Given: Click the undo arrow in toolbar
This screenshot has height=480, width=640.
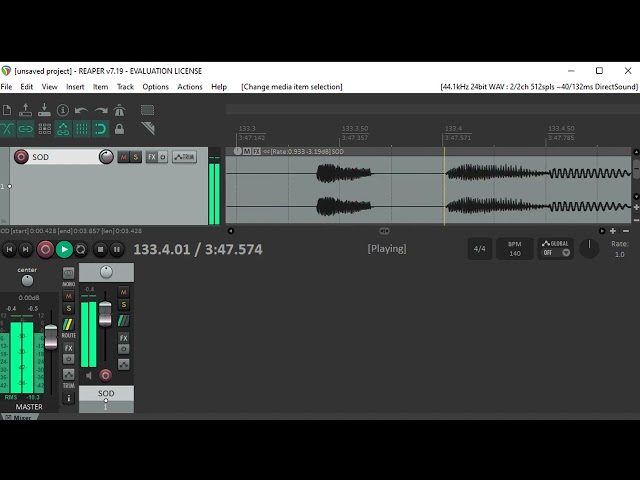Looking at the screenshot, I should tap(82, 110).
